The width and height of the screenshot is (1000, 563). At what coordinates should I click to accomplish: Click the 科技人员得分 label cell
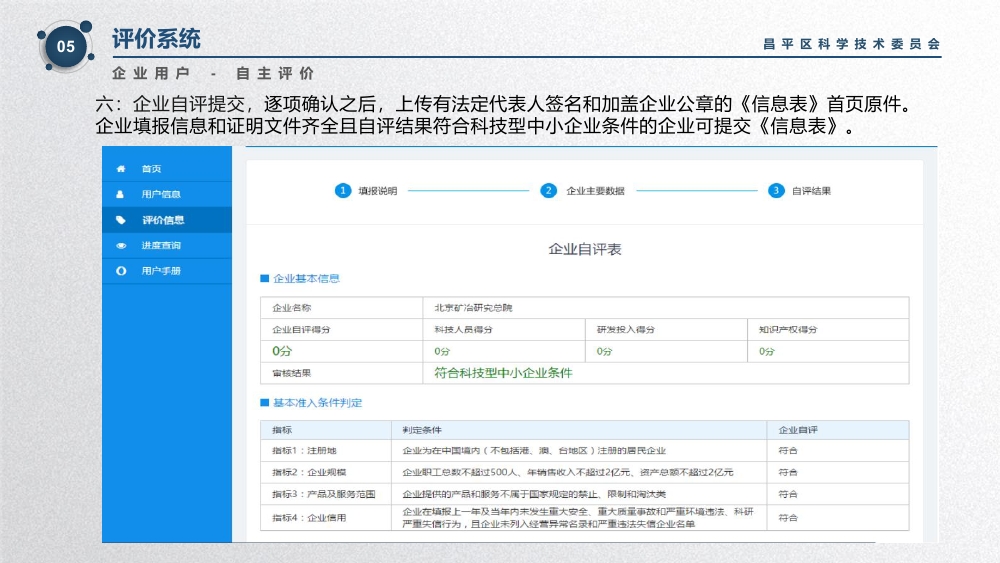click(504, 330)
